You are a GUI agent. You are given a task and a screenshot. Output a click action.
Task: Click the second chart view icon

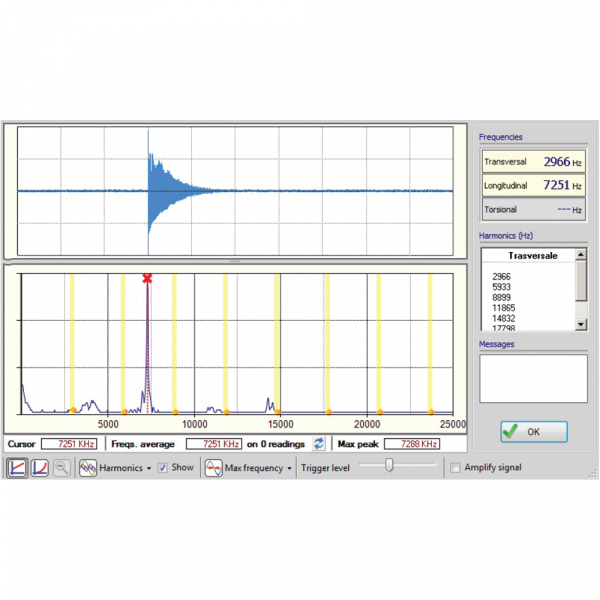click(39, 467)
